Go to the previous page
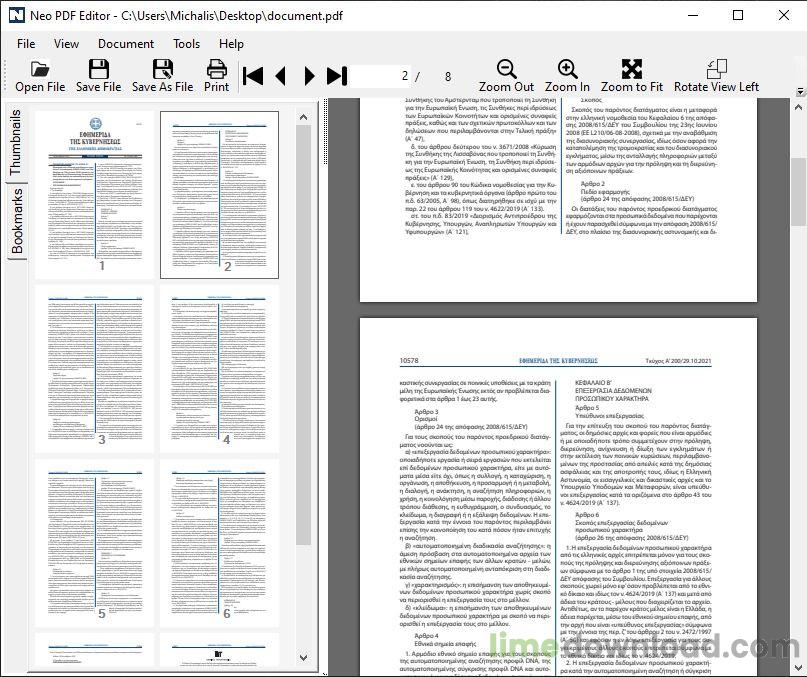 280,76
